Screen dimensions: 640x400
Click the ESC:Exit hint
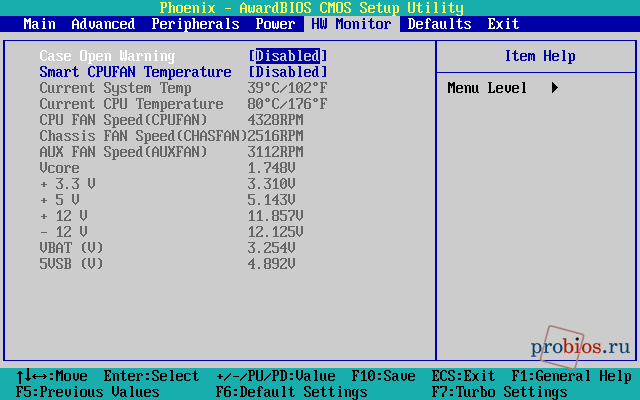click(x=463, y=376)
